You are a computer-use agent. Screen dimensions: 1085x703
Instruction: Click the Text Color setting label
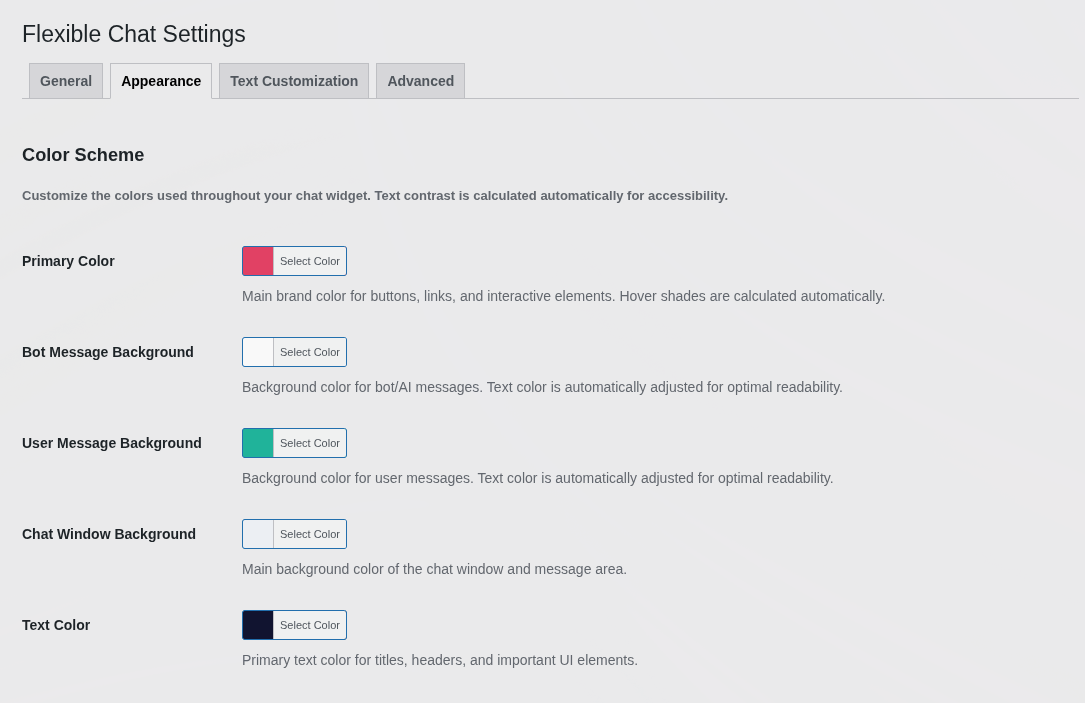56,625
